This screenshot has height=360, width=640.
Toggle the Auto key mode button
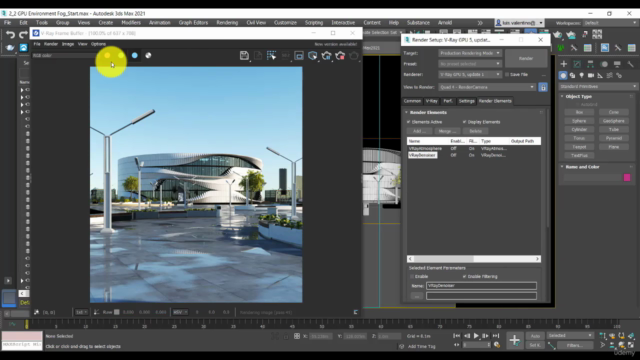(535, 336)
